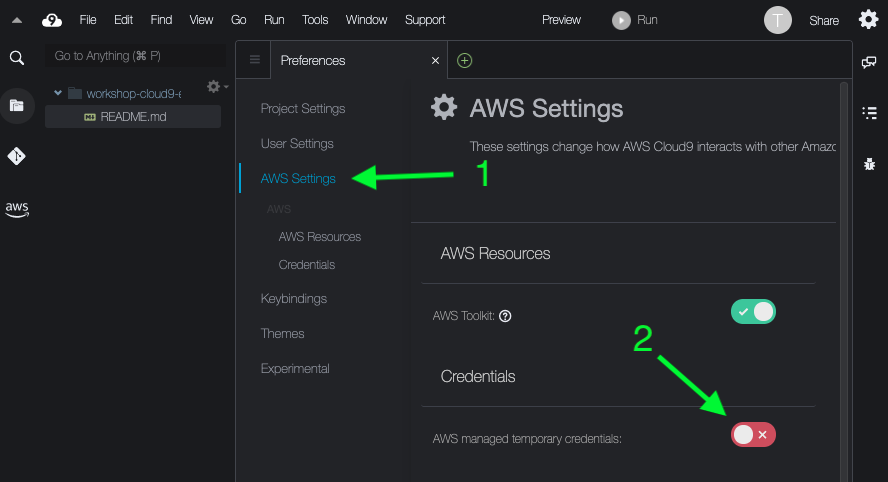This screenshot has height=482, width=888.
Task: Open Themes preferences
Action: (x=283, y=334)
